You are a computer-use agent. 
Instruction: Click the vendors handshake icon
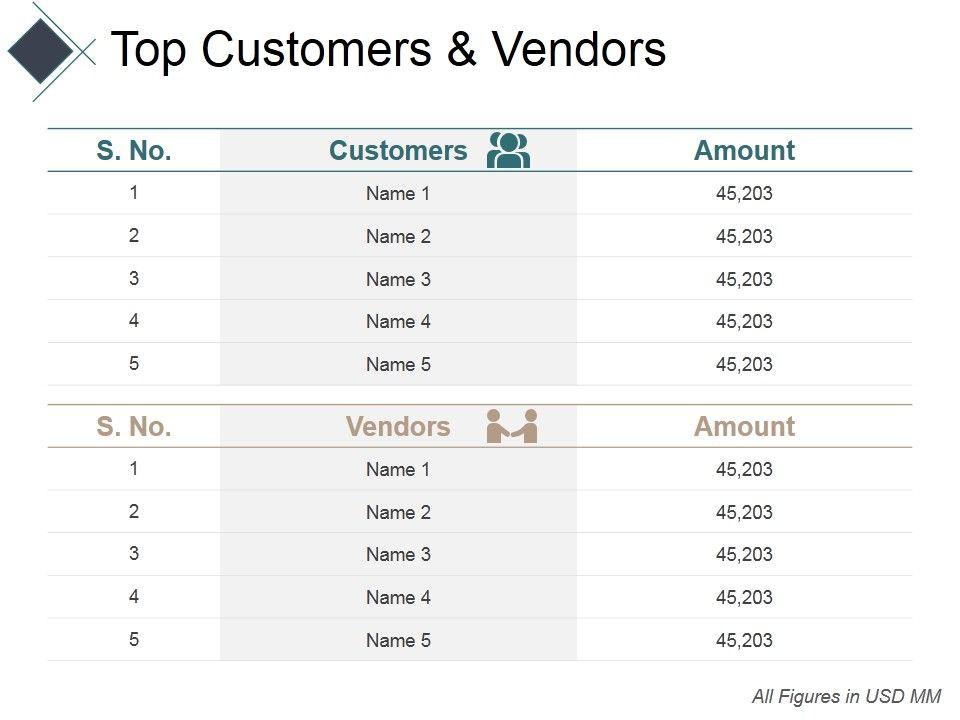tap(512, 426)
